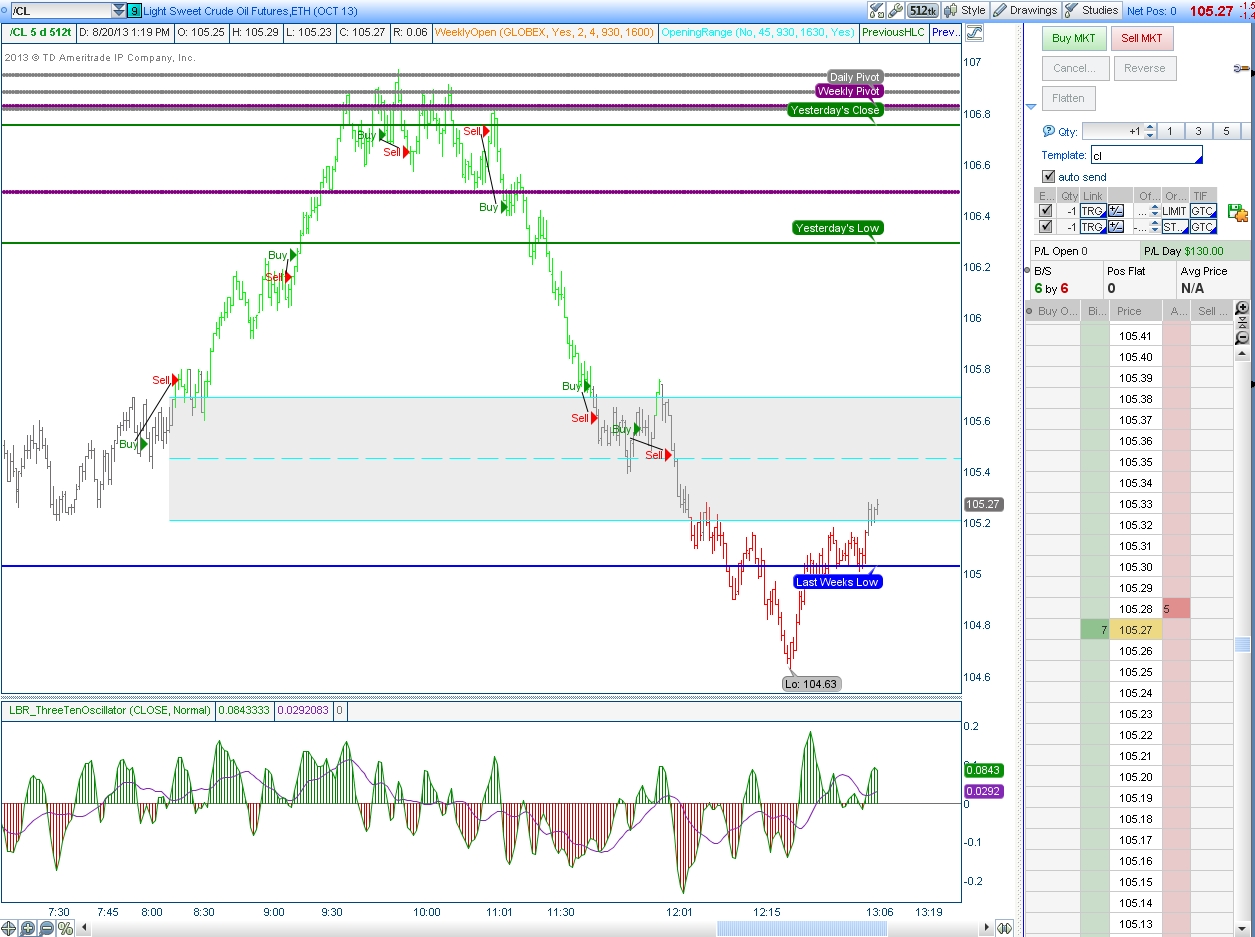Set quantity preset to 5
This screenshot has width=1255, height=937.
(1226, 131)
